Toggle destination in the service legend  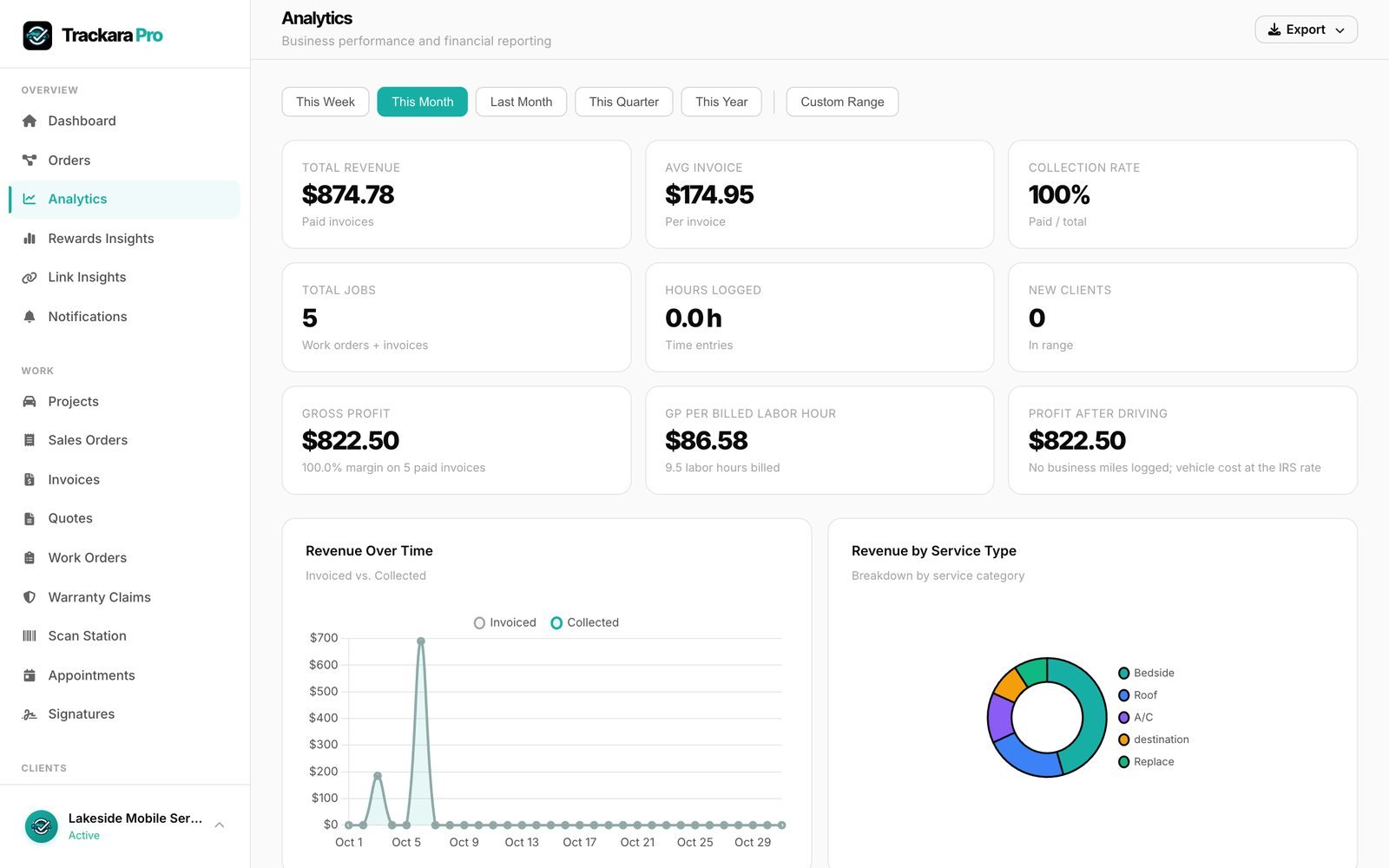pos(1154,740)
